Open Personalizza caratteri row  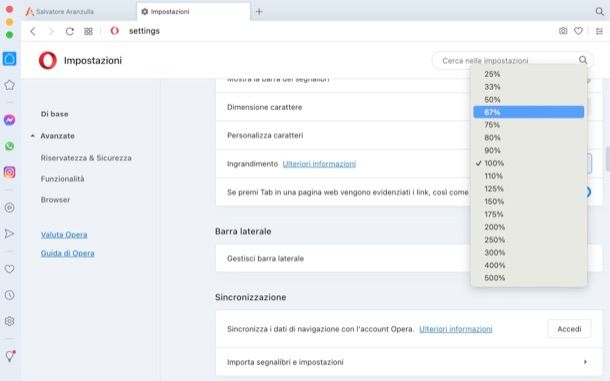pos(409,135)
